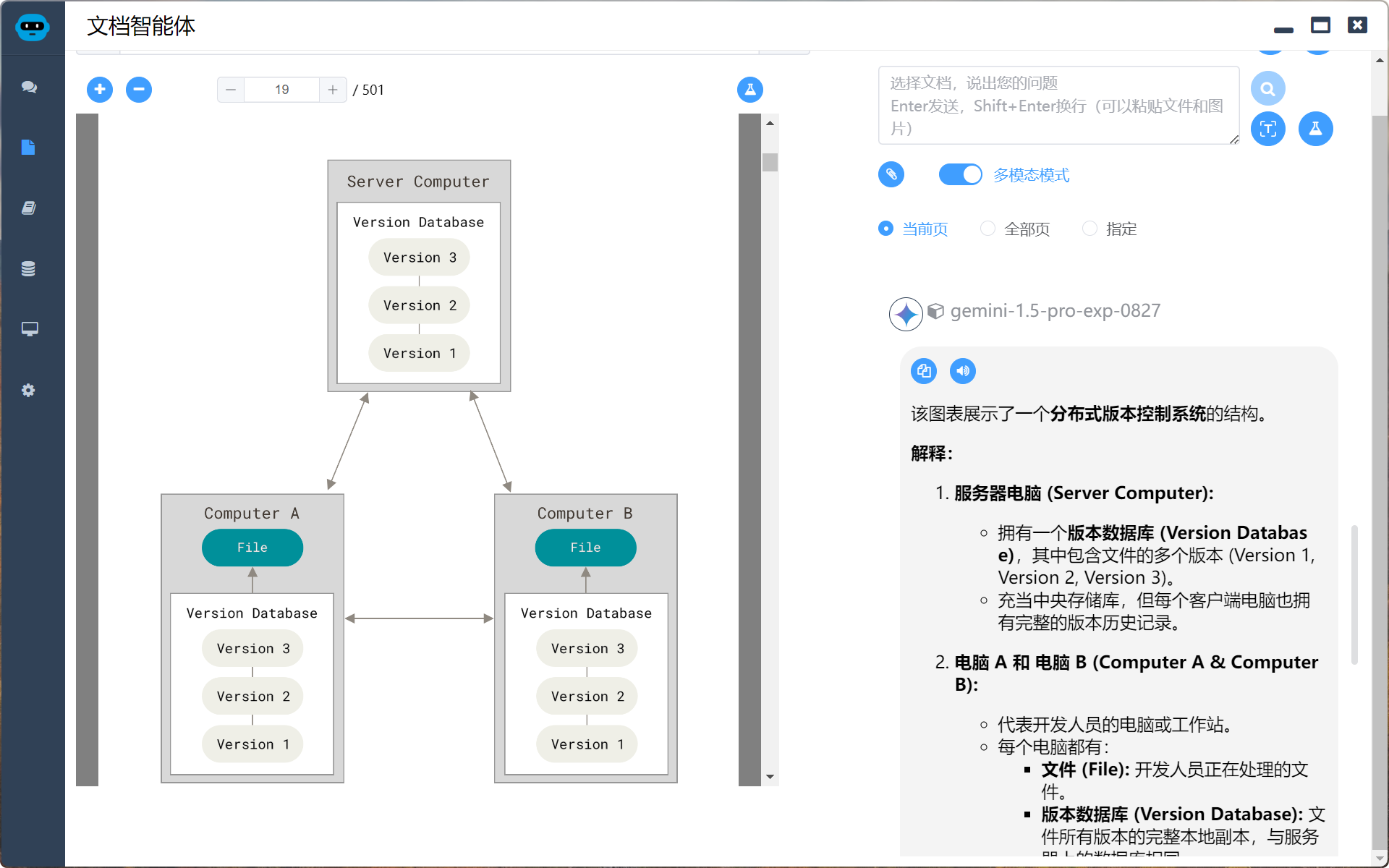Click the File node in Computer B
The image size is (1389, 868).
(x=586, y=548)
